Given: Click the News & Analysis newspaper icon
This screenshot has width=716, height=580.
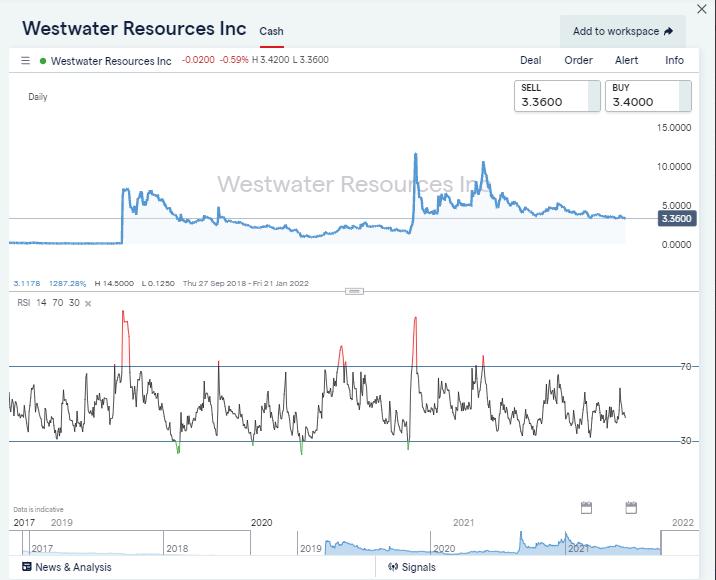Looking at the screenshot, I should pos(27,567).
